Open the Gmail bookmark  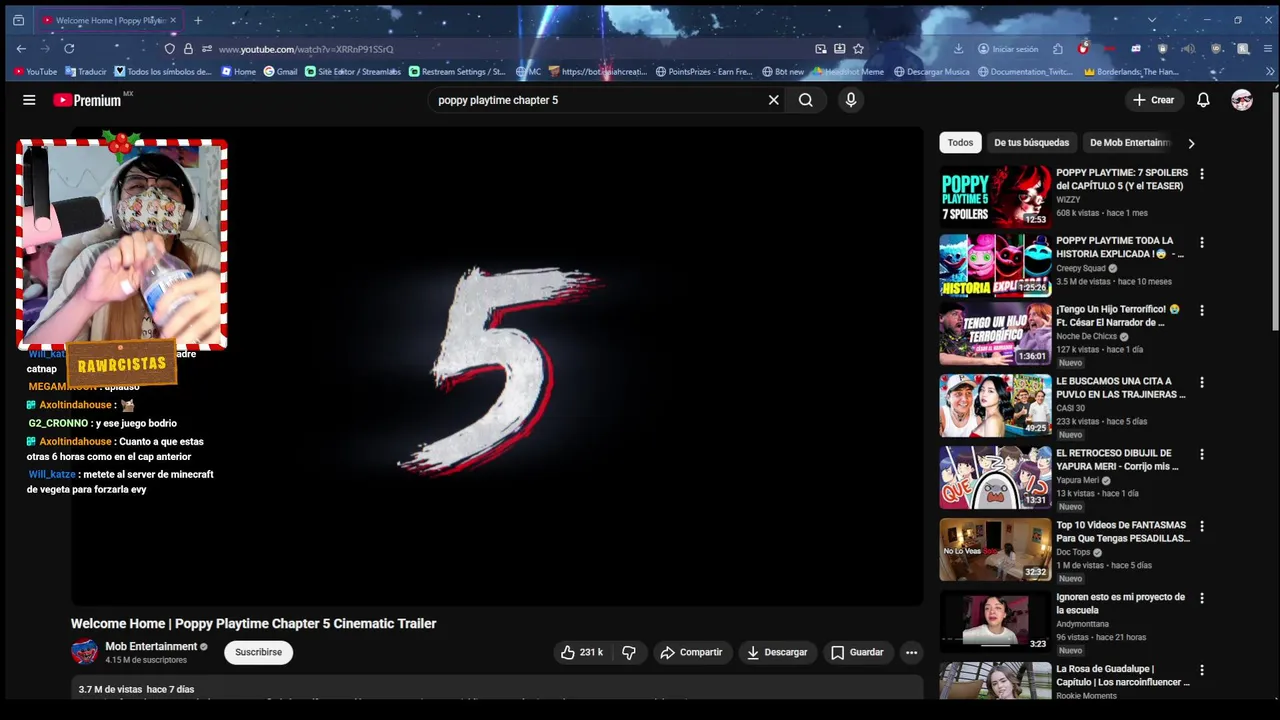(281, 72)
